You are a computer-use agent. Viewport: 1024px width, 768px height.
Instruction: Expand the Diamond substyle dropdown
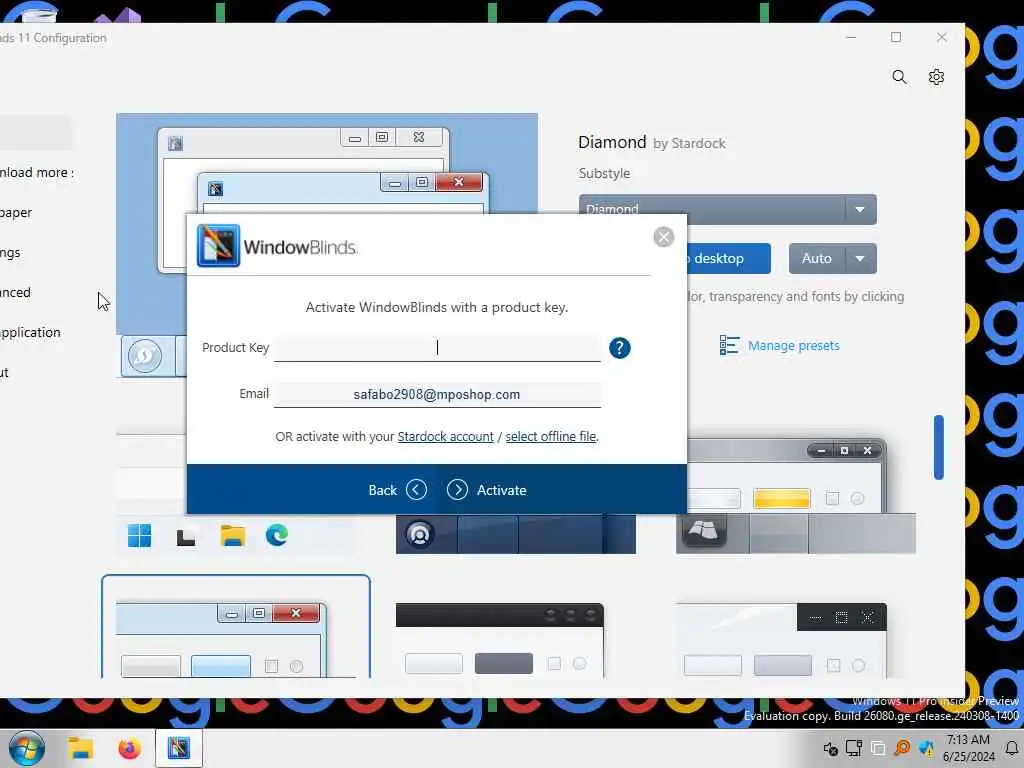click(x=859, y=210)
